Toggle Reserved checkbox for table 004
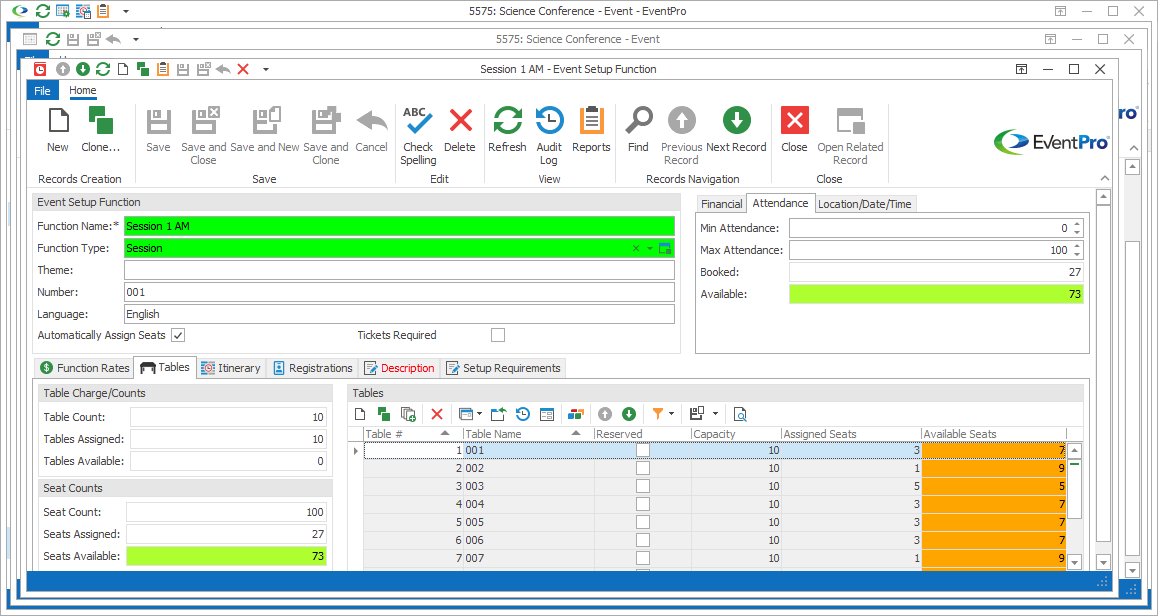 pyautogui.click(x=643, y=504)
